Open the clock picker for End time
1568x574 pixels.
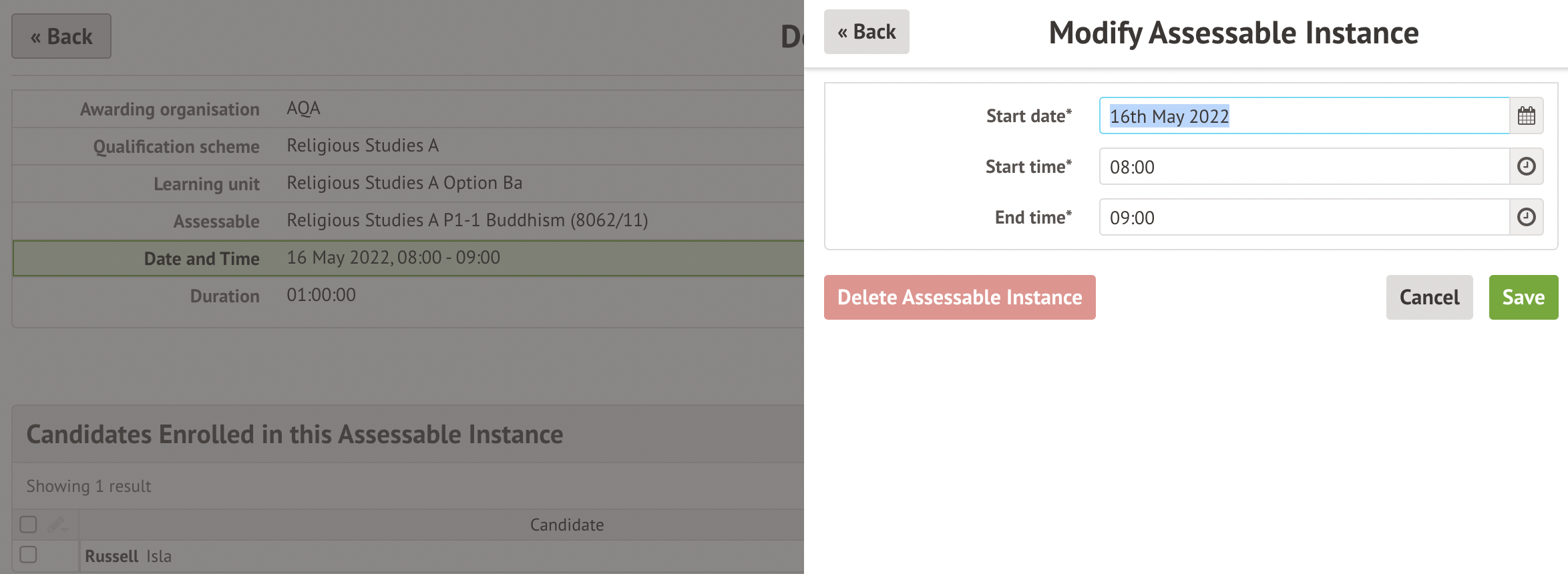click(1526, 217)
